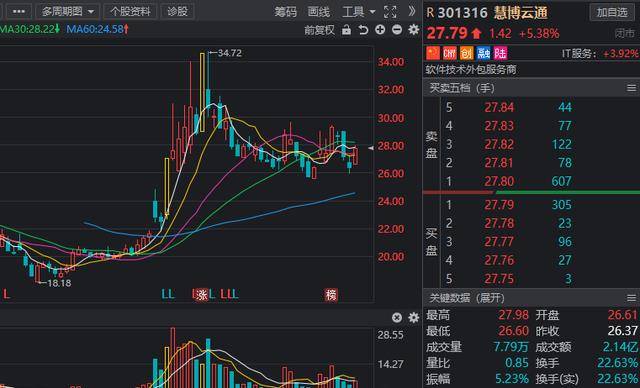Open 工具 dropdown menu
This screenshot has width=640, height=388.
coord(358,12)
